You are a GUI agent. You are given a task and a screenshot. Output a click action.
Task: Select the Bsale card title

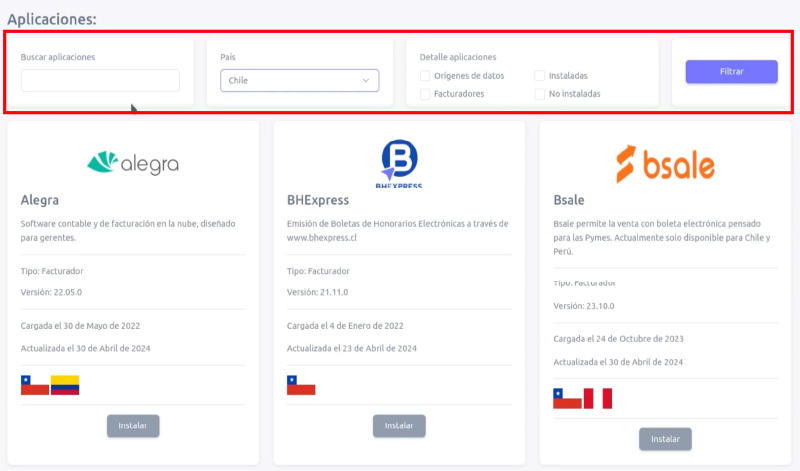(x=569, y=200)
